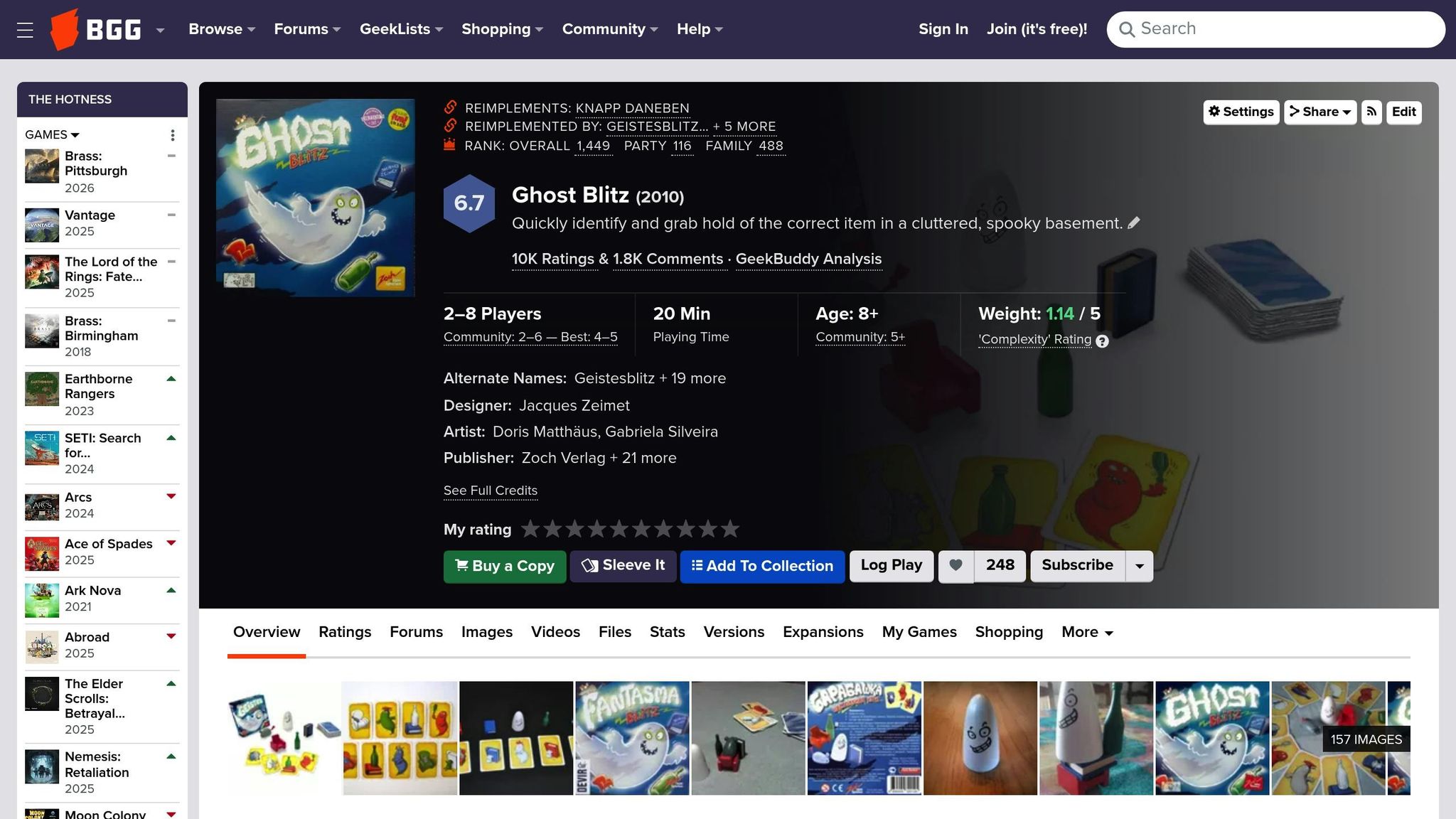Click Buy a Copy button

505,567
